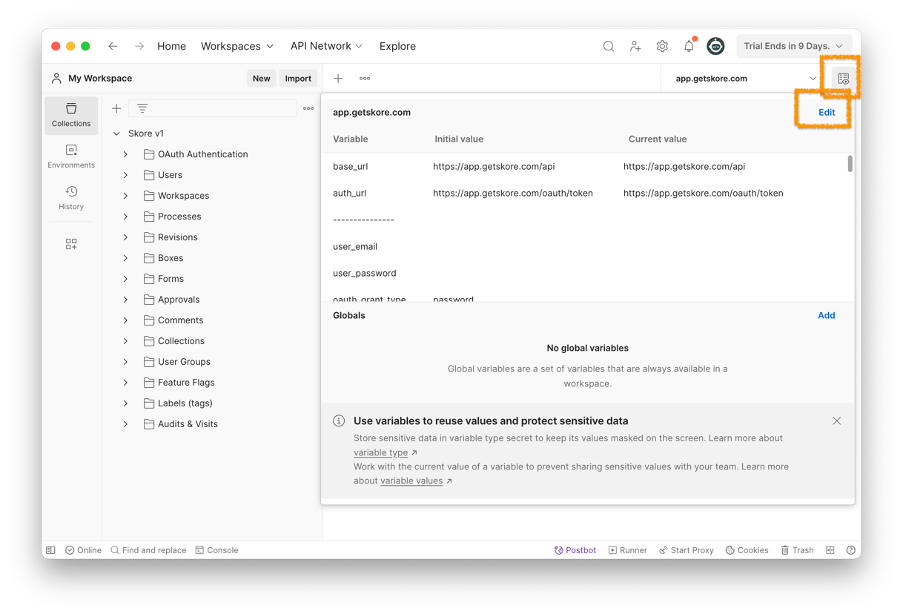Image resolution: width=904 pixels, height=614 pixels.
Task: Open the user avatar menu
Action: (715, 46)
